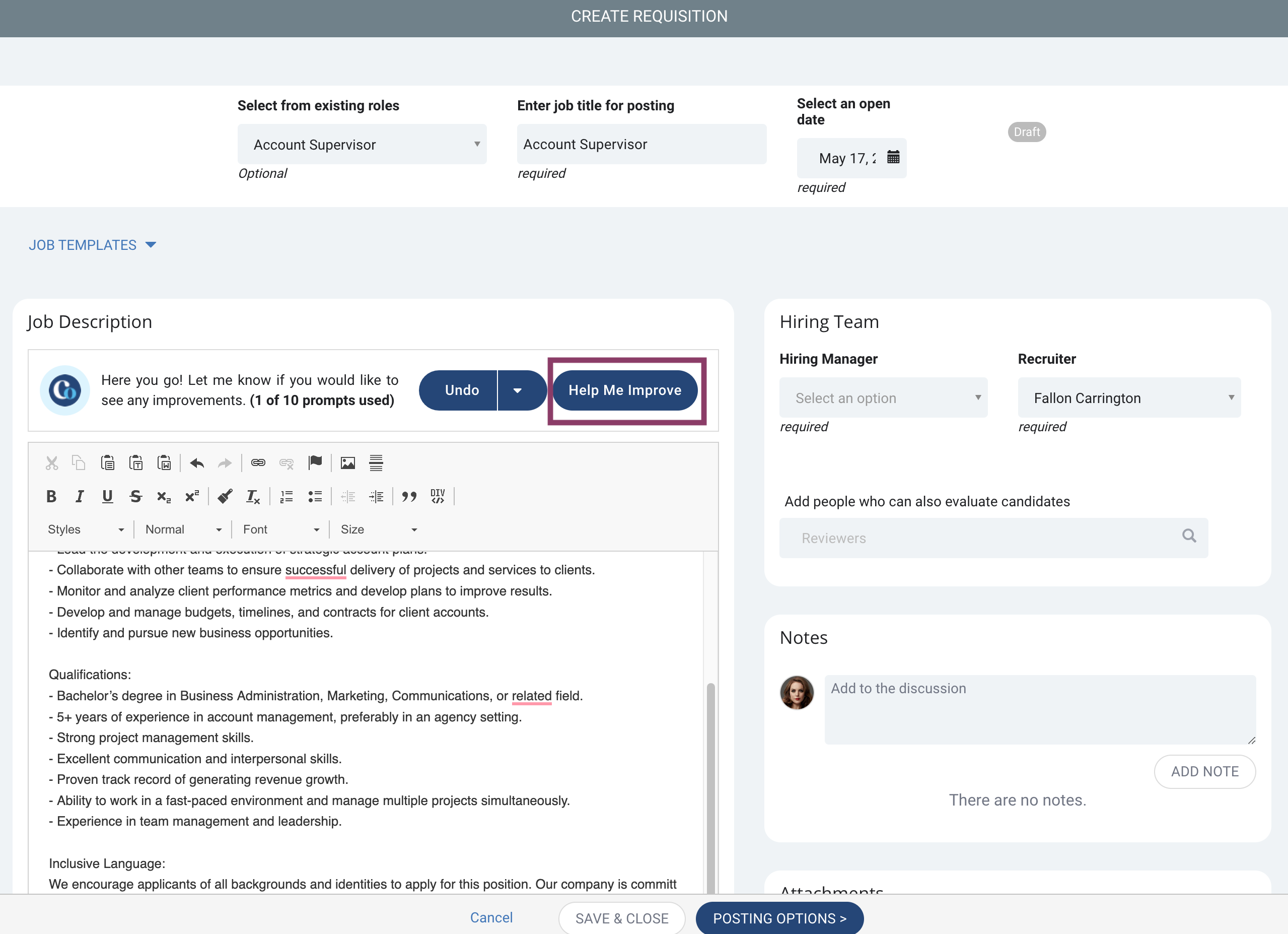Toggle bulleted list formatting

(x=315, y=497)
